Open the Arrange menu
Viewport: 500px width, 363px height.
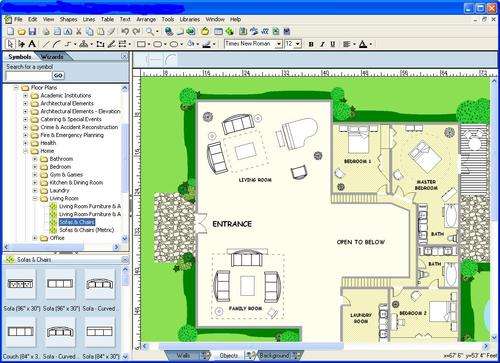pos(146,19)
